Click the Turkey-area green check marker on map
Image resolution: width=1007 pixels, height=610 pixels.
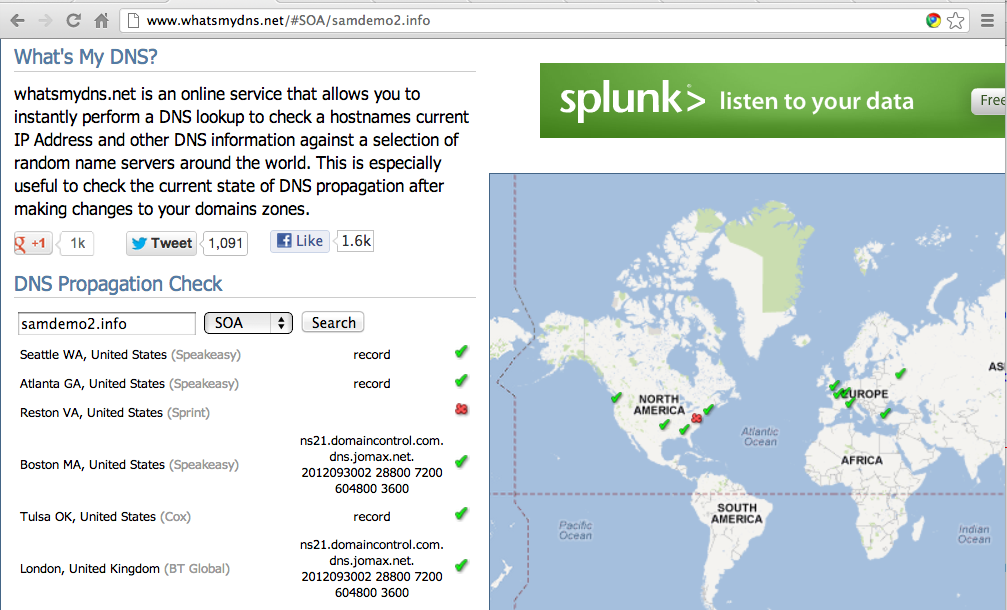886,413
